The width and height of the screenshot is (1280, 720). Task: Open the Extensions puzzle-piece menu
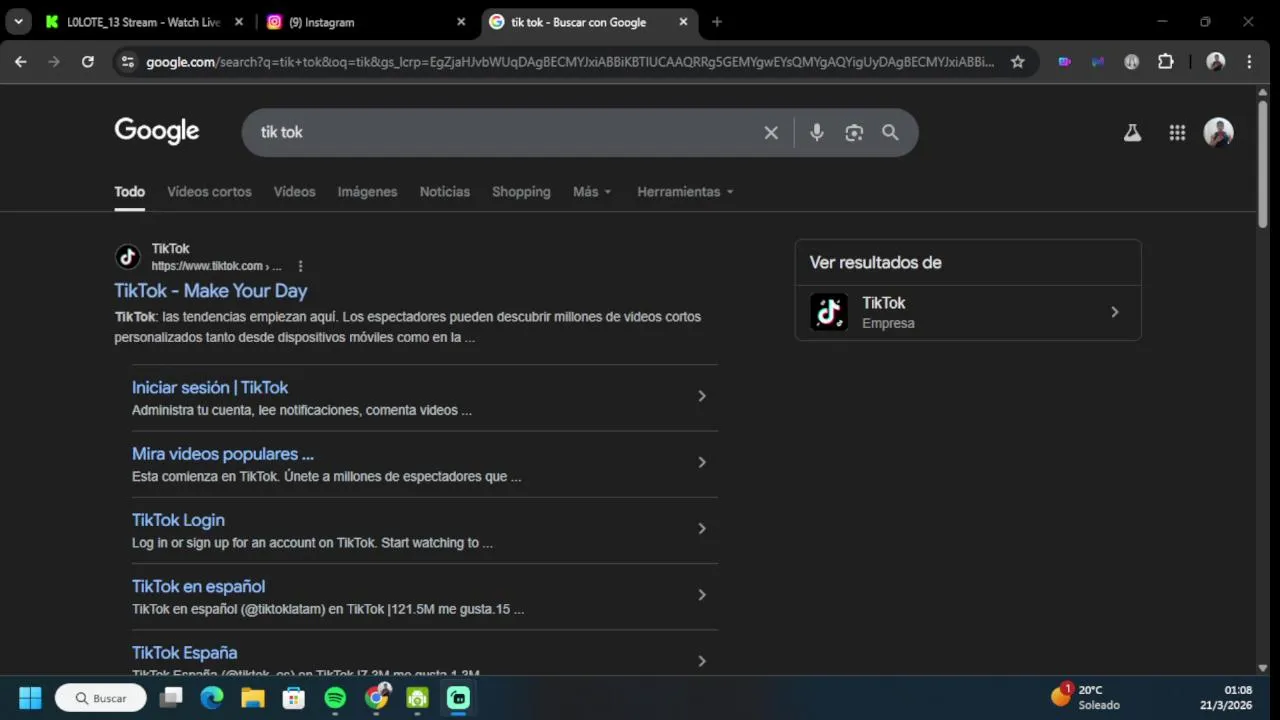pos(1166,62)
